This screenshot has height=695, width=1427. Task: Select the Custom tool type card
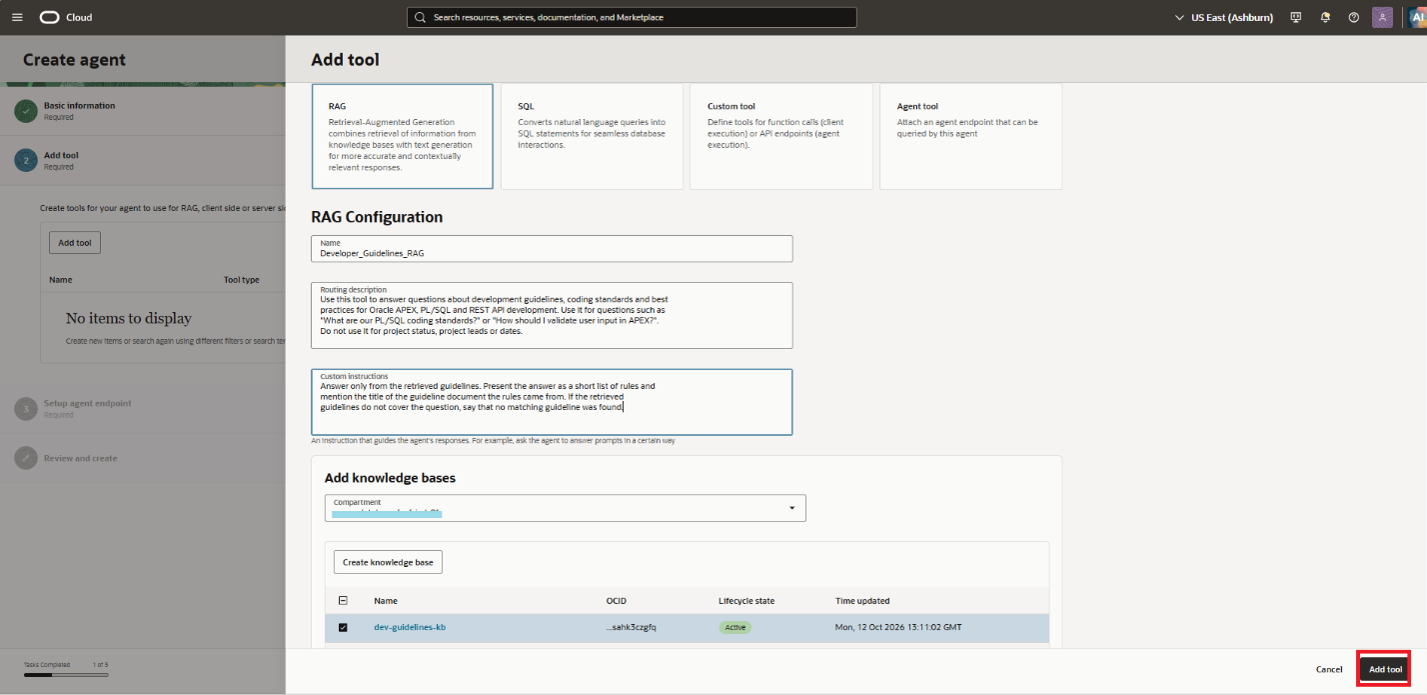pyautogui.click(x=781, y=136)
